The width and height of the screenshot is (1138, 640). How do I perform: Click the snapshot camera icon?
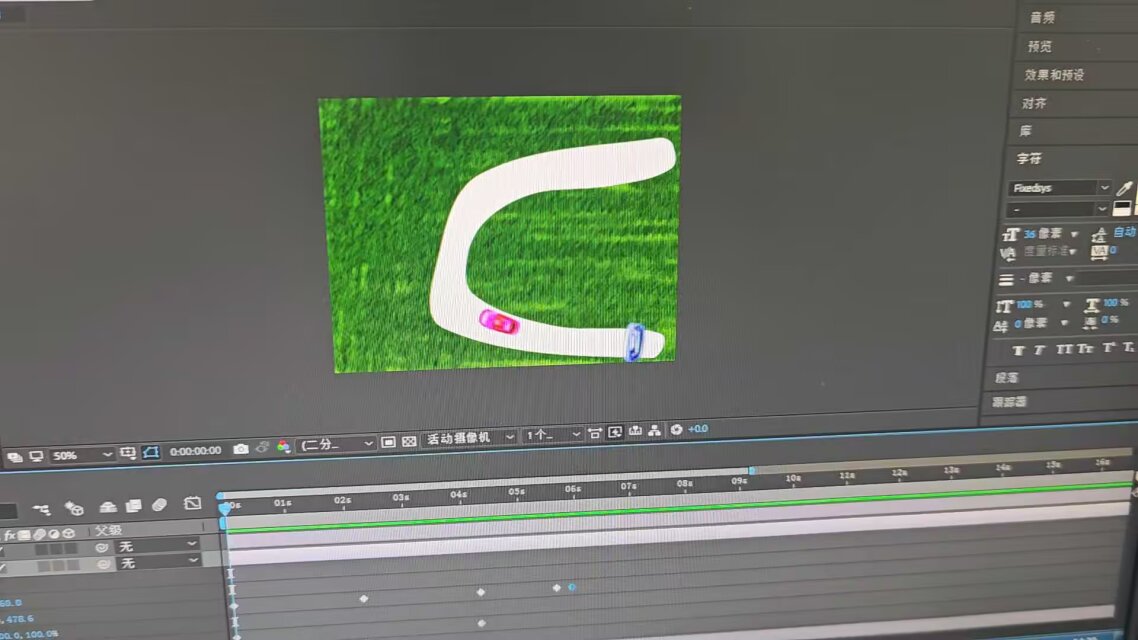241,450
